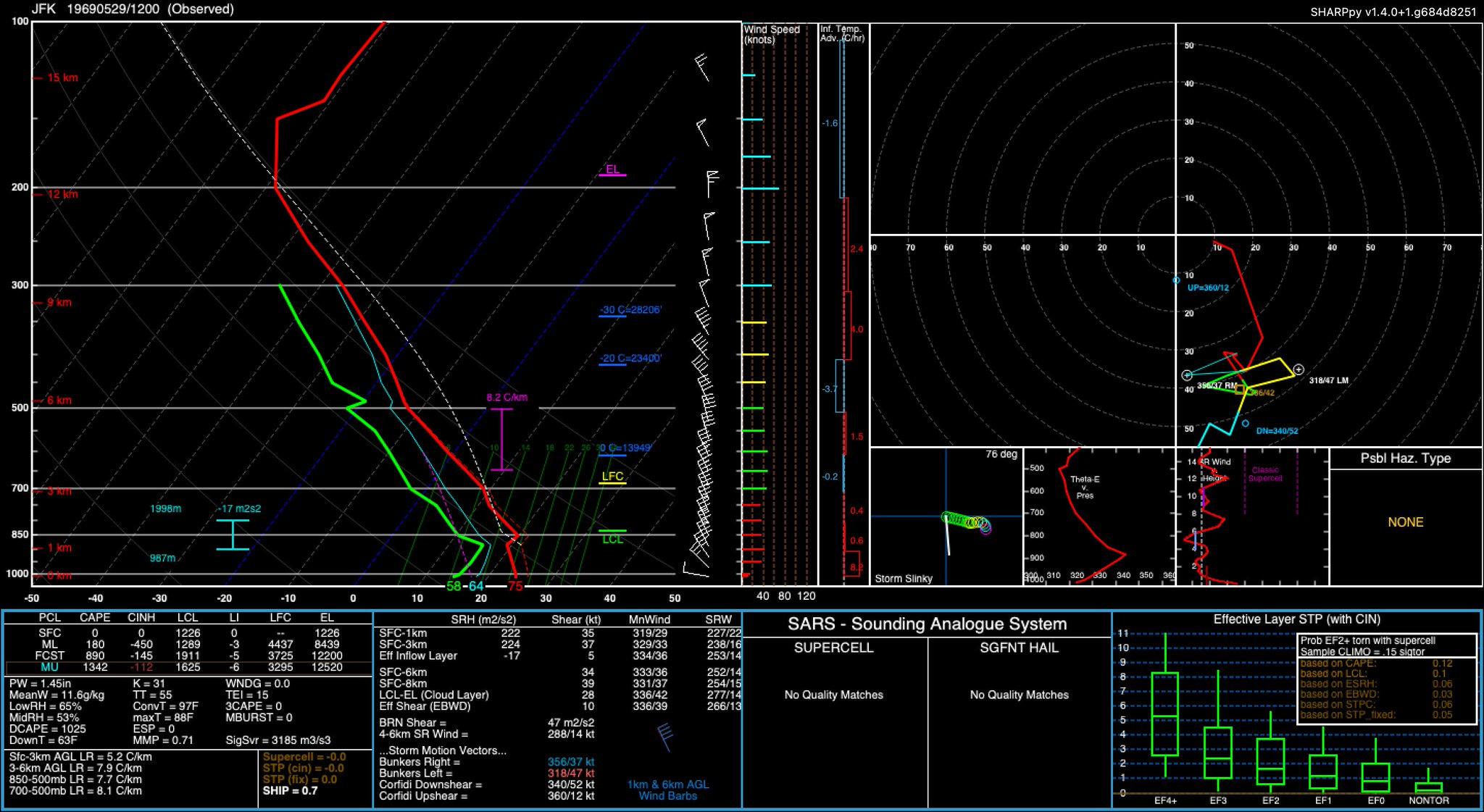The height and width of the screenshot is (812, 1484).
Task: Click the green LCL marker on the skew-T
Action: [612, 536]
